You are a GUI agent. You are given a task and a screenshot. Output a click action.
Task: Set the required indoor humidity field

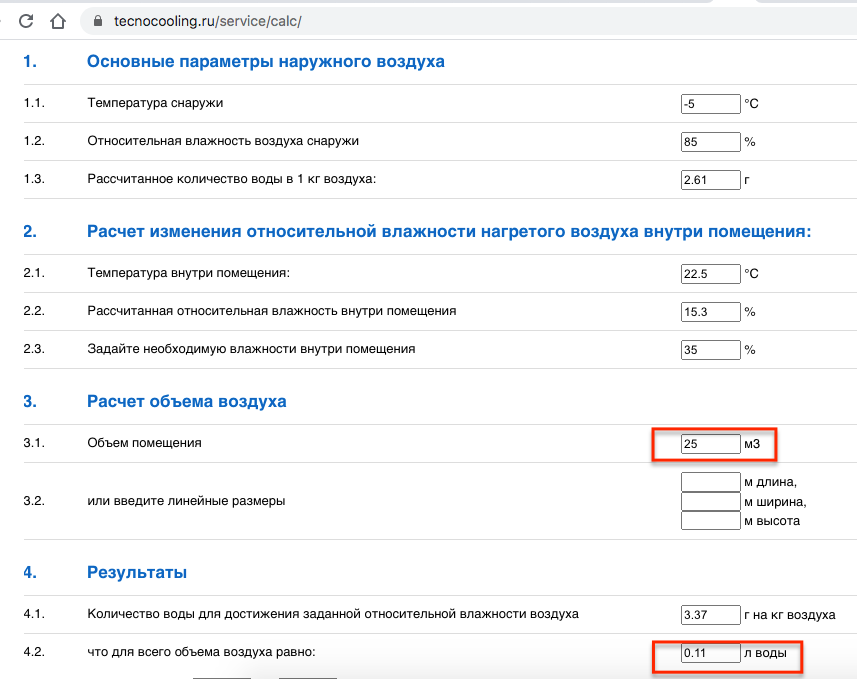pos(710,350)
